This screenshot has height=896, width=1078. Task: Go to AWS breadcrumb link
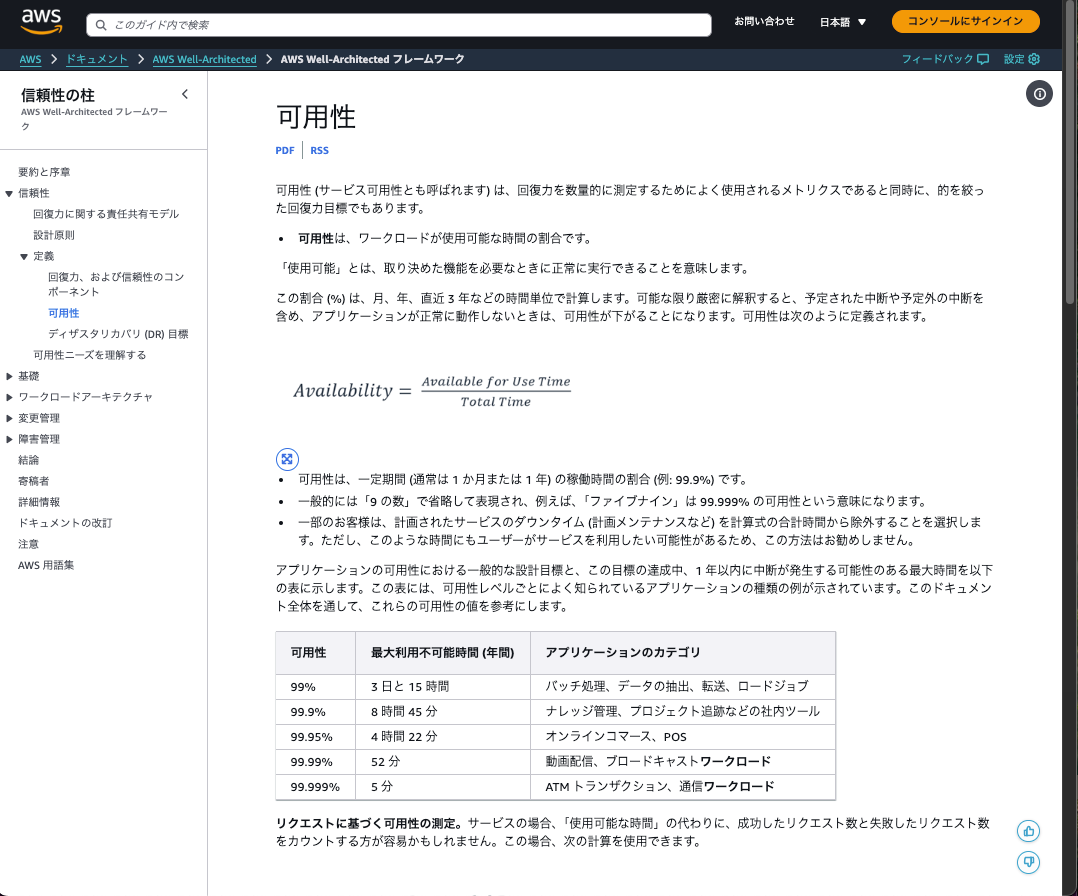point(30,59)
